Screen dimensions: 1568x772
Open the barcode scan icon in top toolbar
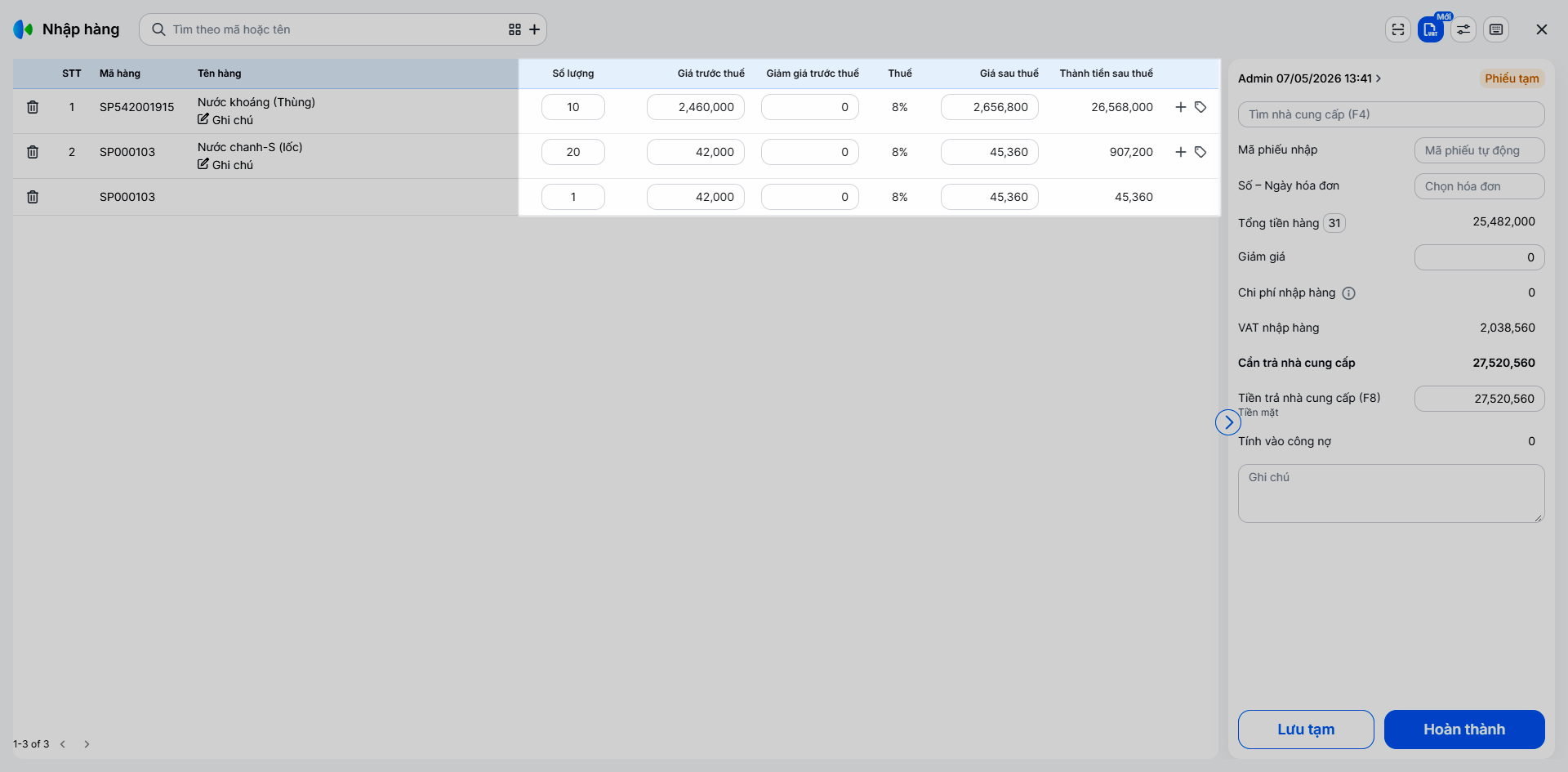tap(1398, 29)
